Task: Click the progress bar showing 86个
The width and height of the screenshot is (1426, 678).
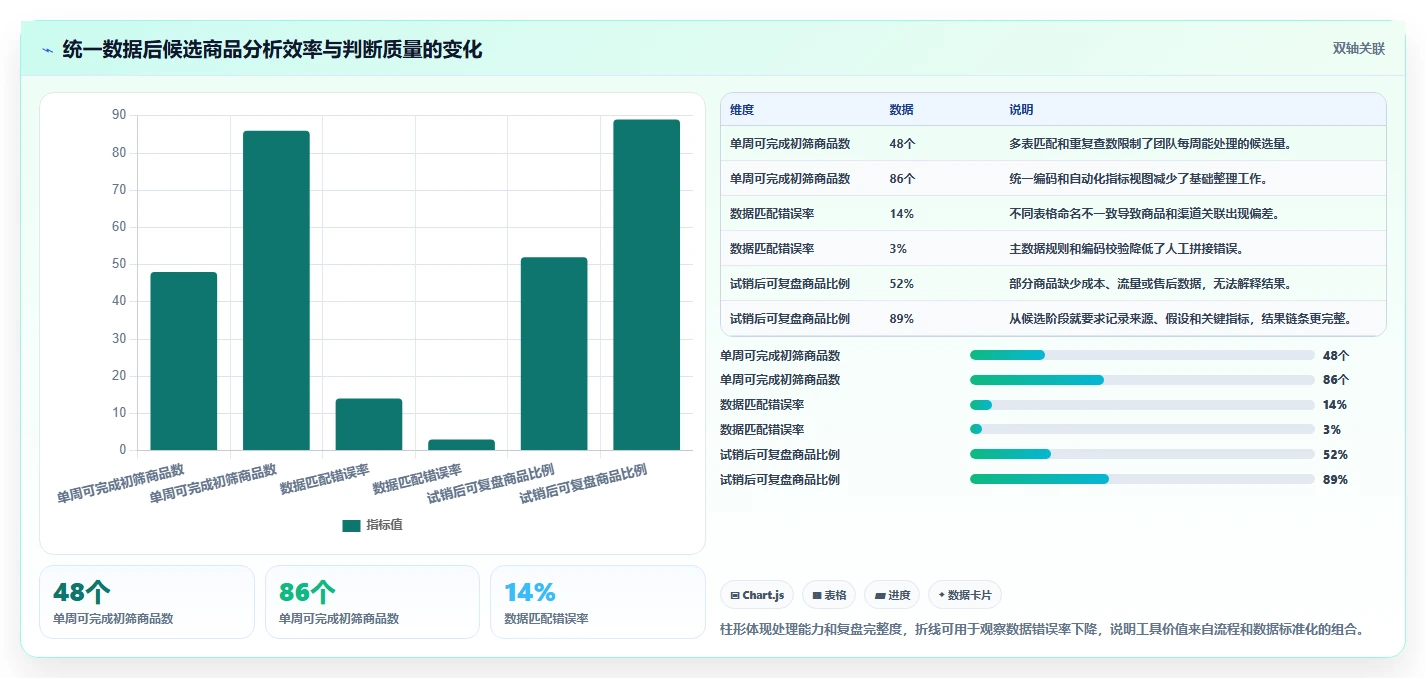Action: [1142, 380]
